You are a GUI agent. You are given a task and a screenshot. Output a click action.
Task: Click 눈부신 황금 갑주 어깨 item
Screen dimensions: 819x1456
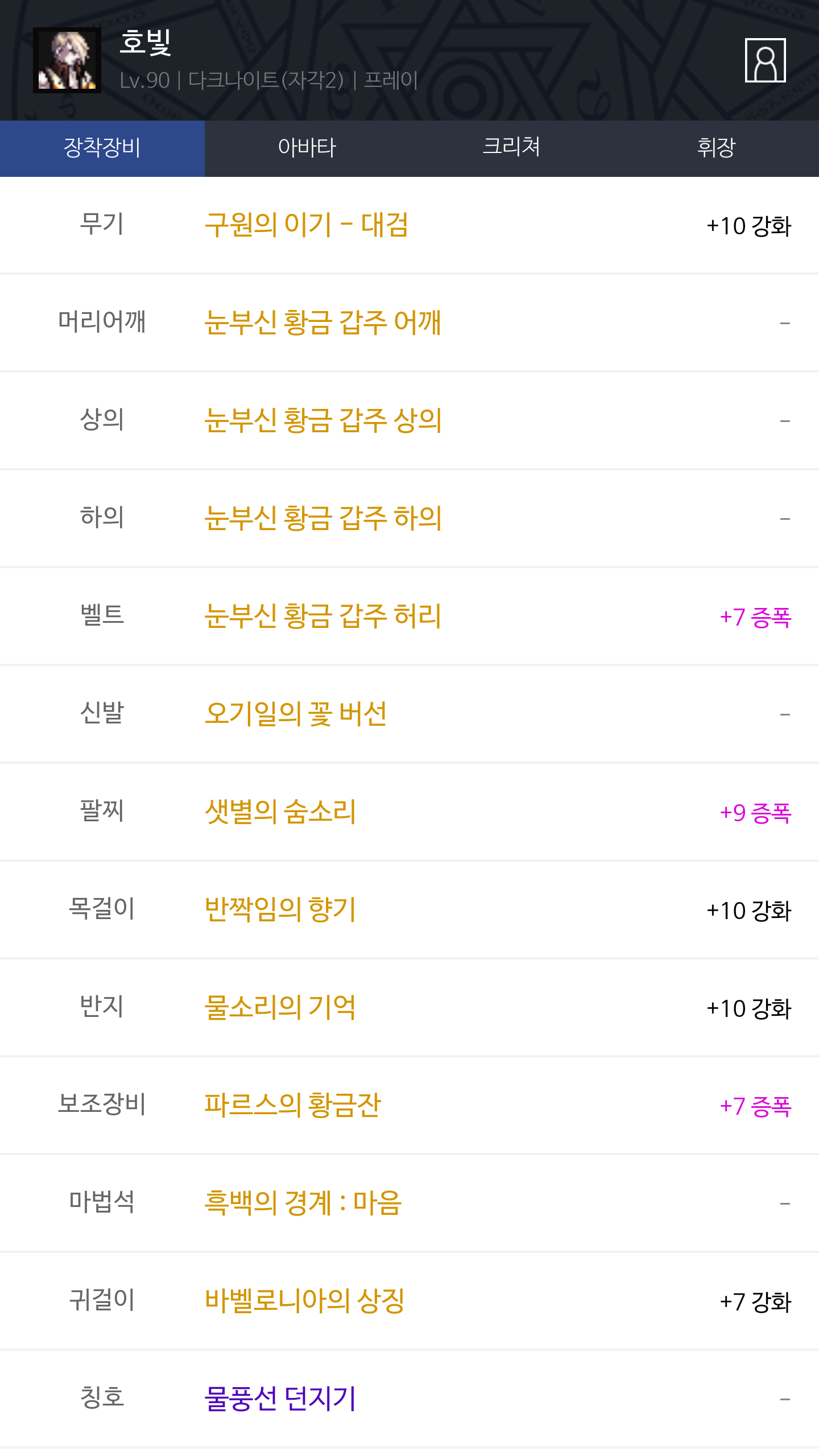click(322, 323)
